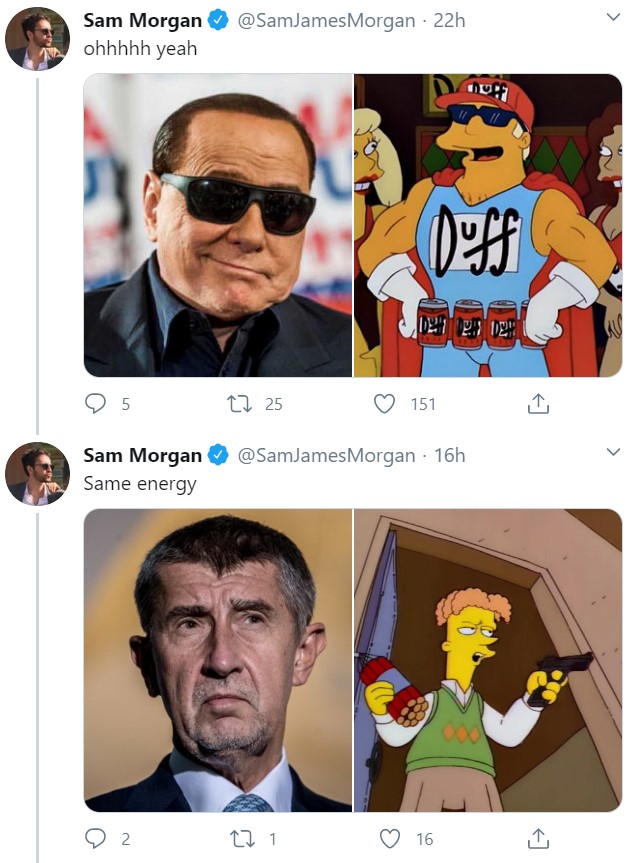631x863 pixels.
Task: Click @SamJamesMorgan handle on second tweet
Action: pyautogui.click(x=325, y=456)
